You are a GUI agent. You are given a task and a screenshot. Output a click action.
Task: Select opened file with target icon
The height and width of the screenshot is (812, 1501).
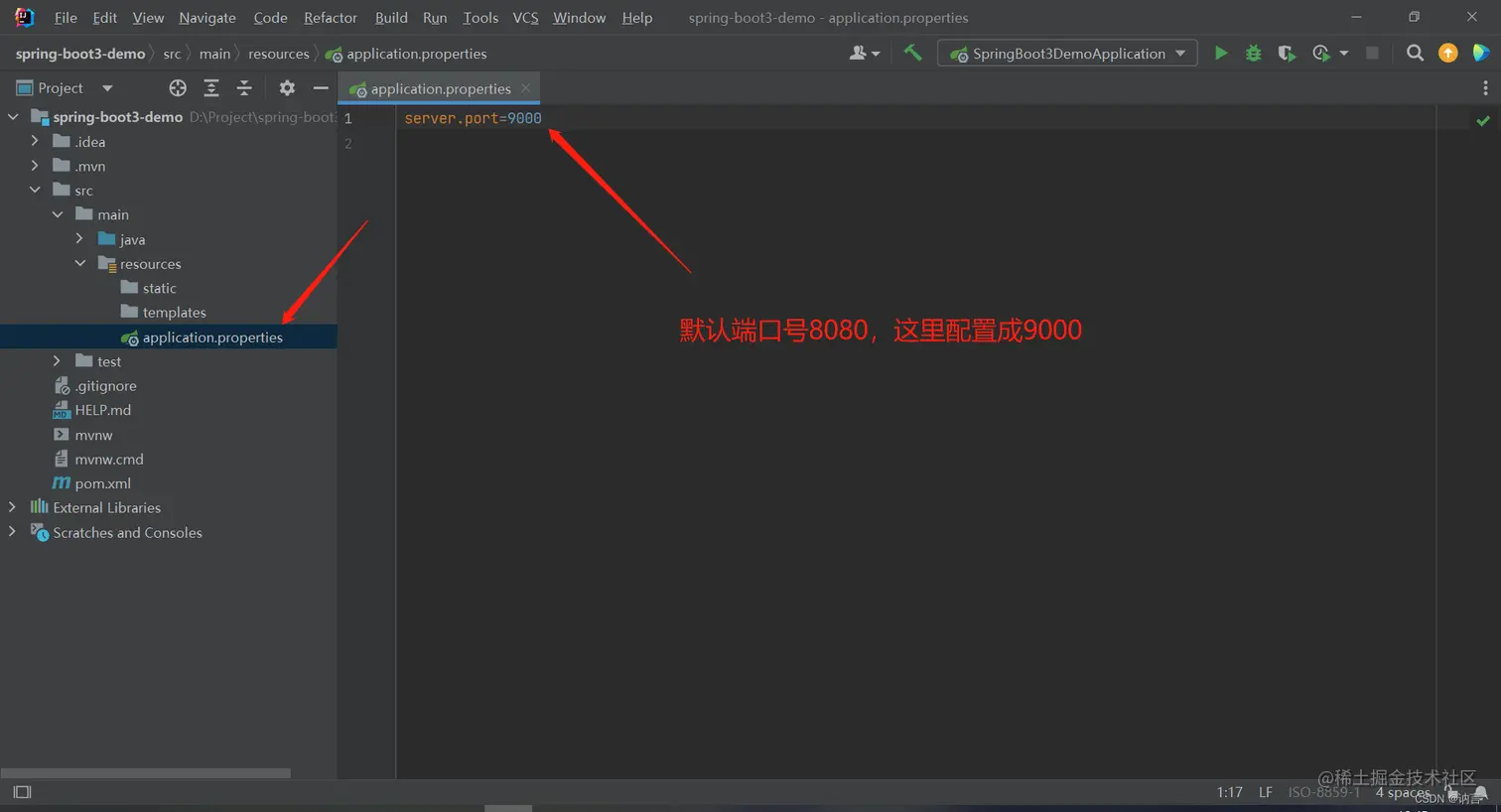[x=178, y=88]
